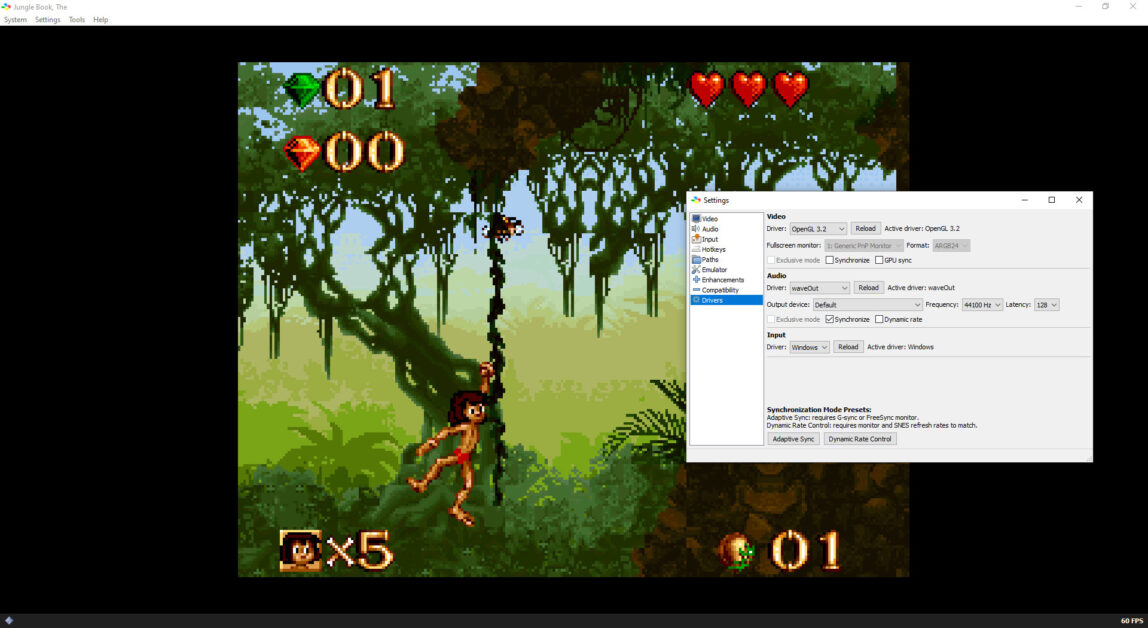Click Reload next to the input driver

pyautogui.click(x=848, y=347)
